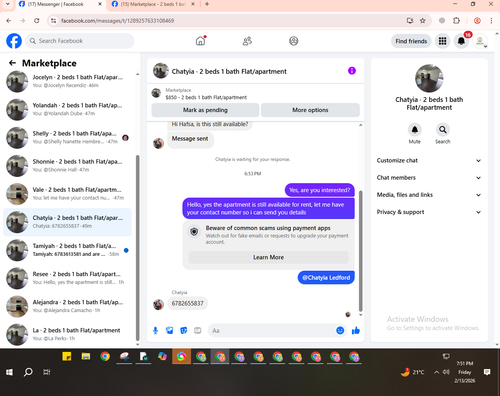Open Tamiyah's unread conversation
The image size is (500, 396).
coord(68,250)
